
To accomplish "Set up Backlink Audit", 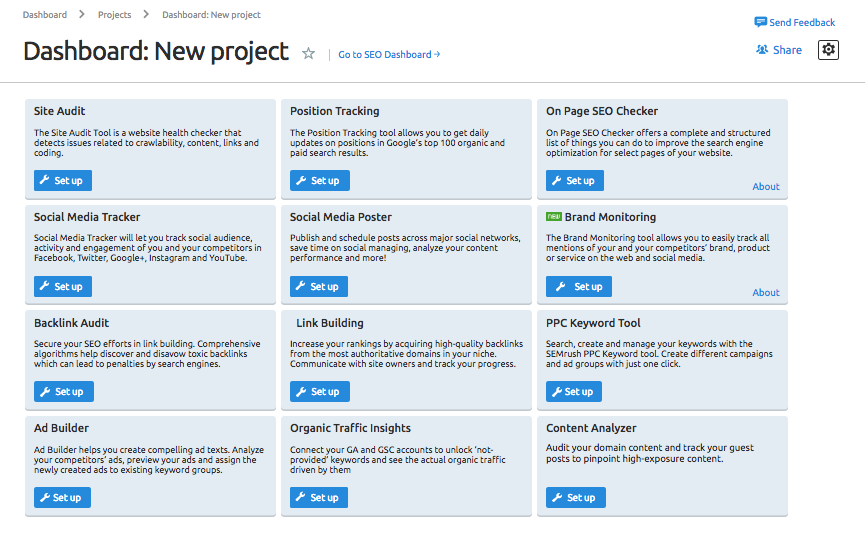I will coord(62,392).
